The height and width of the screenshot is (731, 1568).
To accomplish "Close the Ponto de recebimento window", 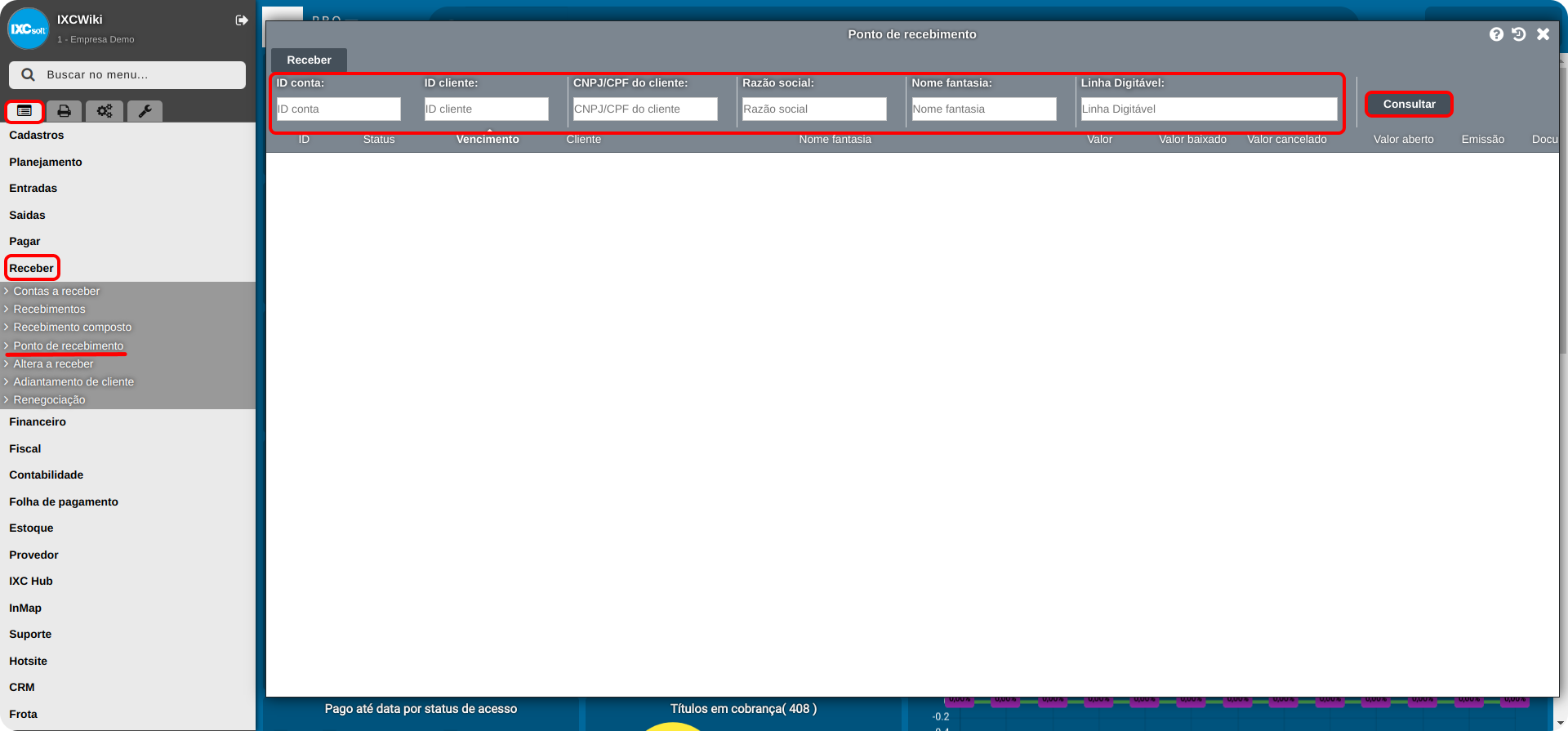I will (x=1543, y=34).
